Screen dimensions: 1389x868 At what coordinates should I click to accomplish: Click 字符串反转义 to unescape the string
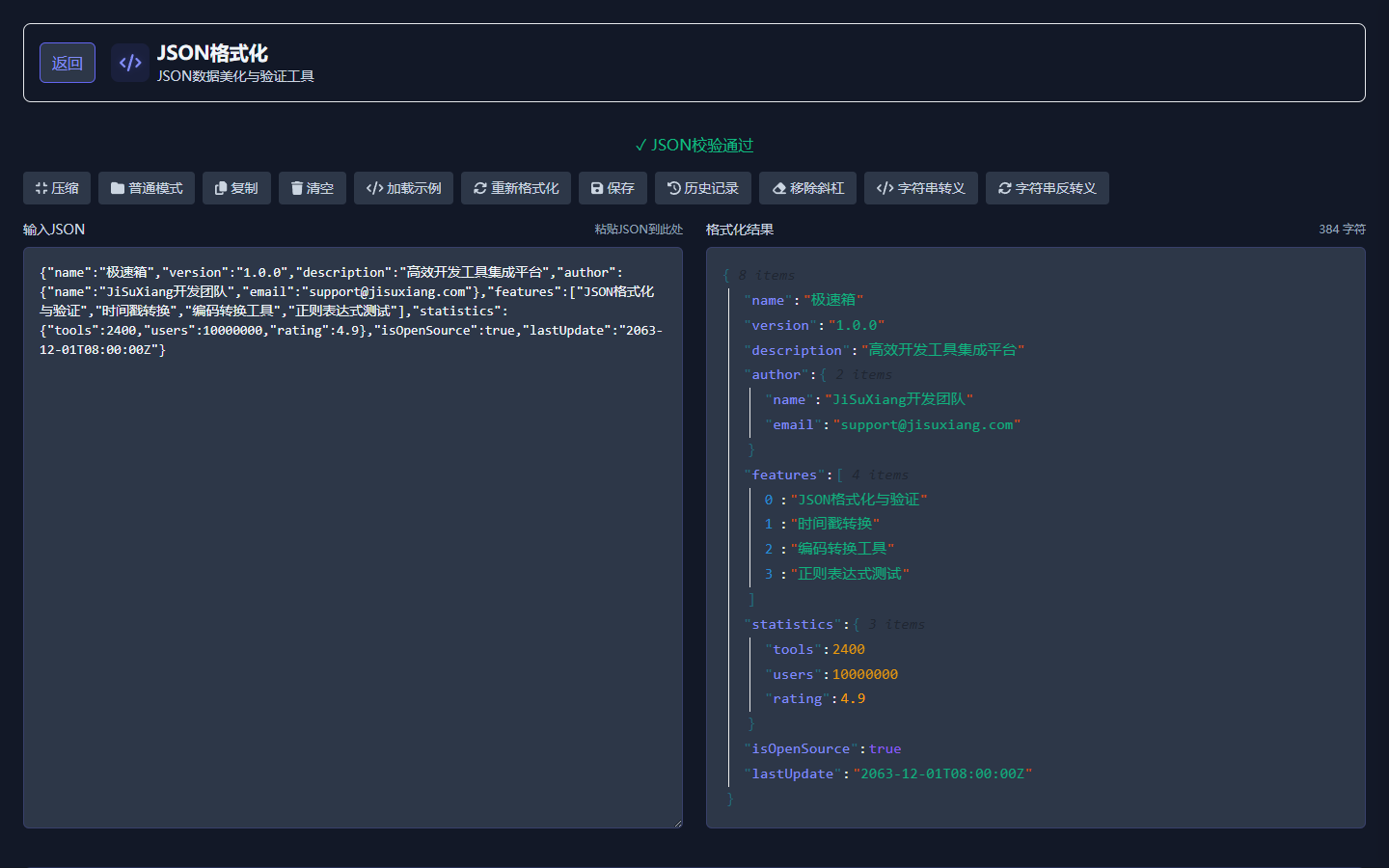click(1048, 188)
